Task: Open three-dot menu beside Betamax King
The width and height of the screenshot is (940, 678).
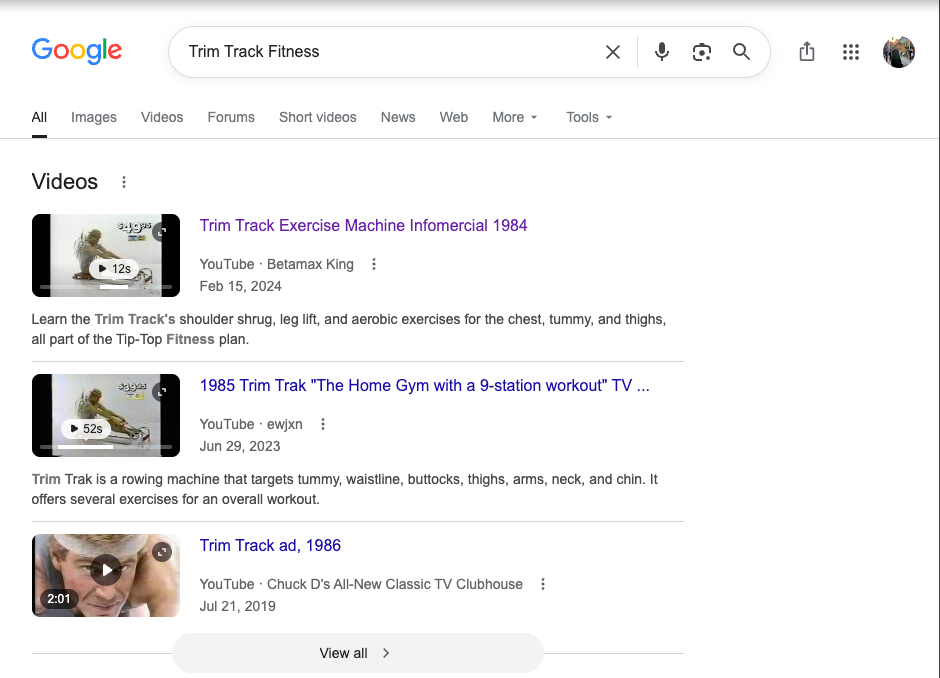Action: 374,264
